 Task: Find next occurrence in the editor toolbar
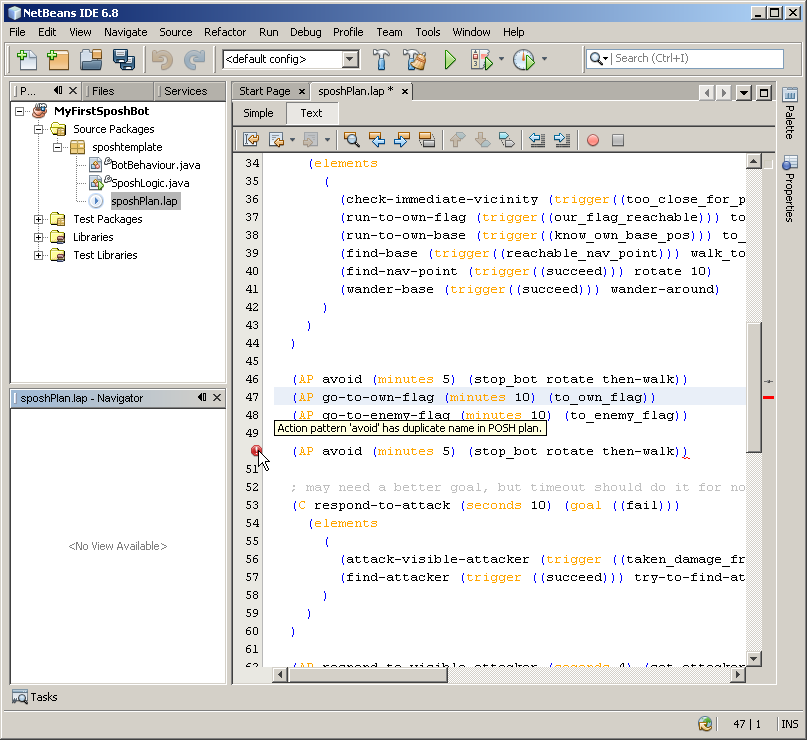(402, 140)
